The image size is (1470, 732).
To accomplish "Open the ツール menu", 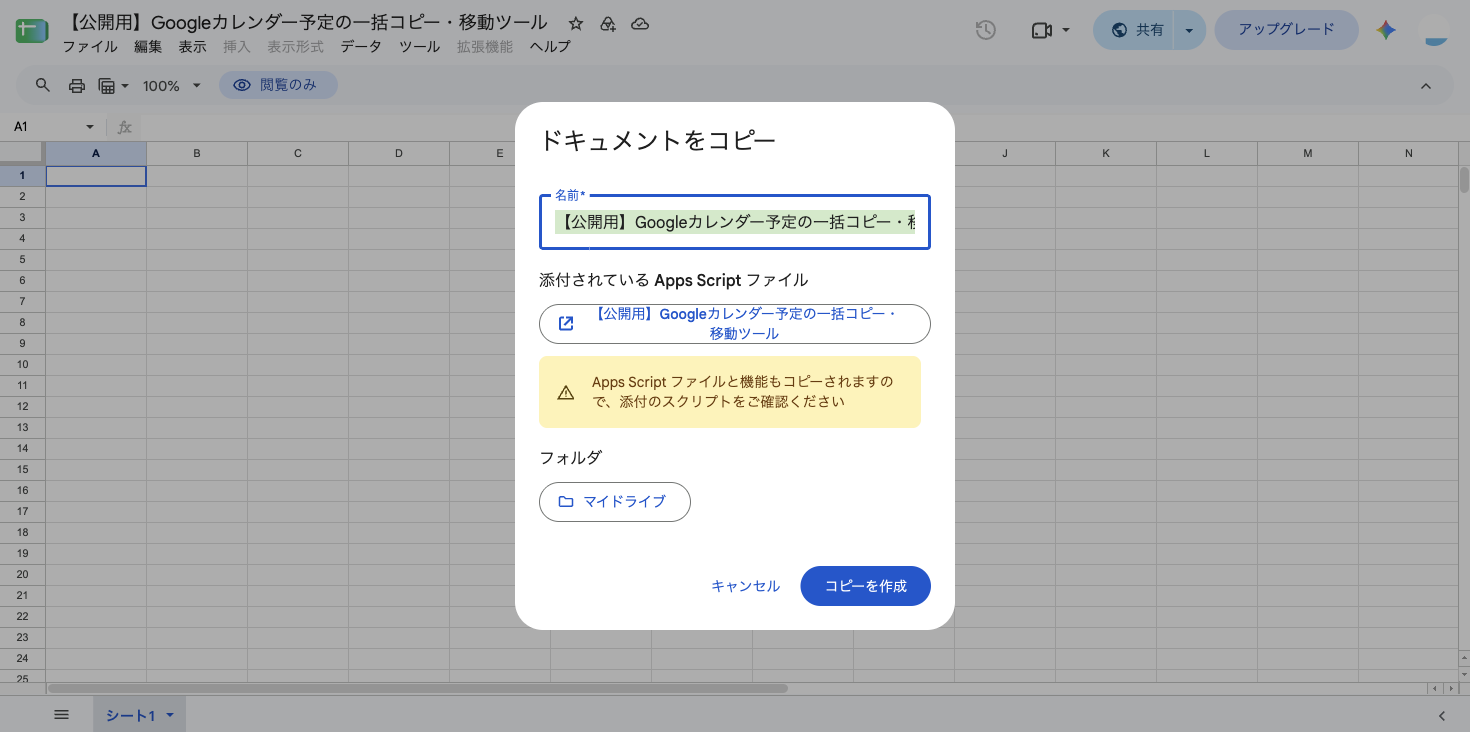I will (x=419, y=47).
